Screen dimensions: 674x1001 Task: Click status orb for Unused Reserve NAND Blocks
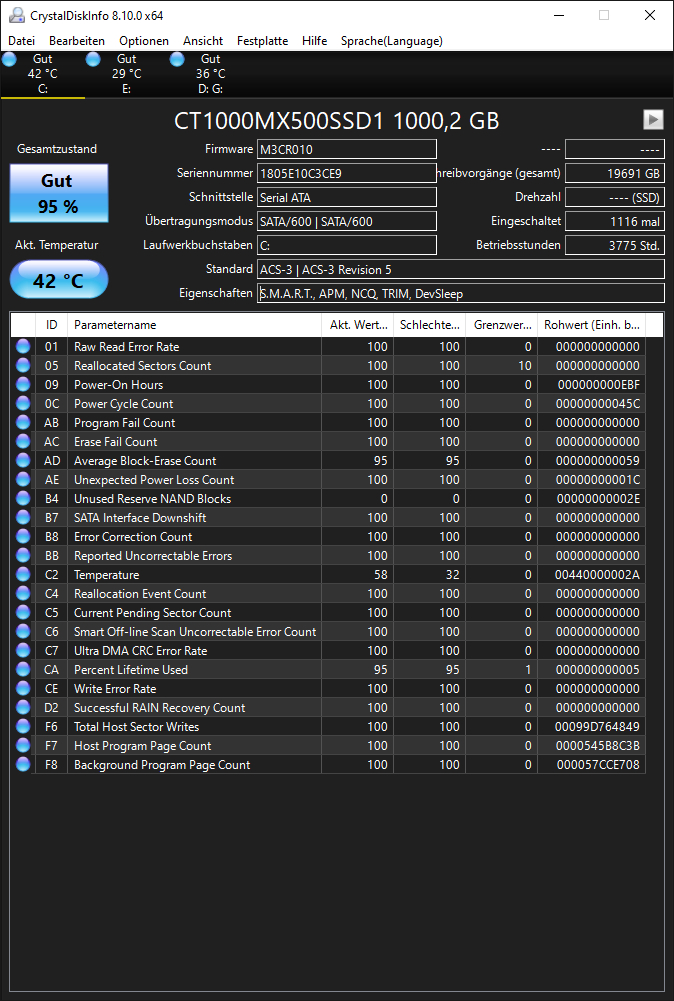[x=23, y=499]
